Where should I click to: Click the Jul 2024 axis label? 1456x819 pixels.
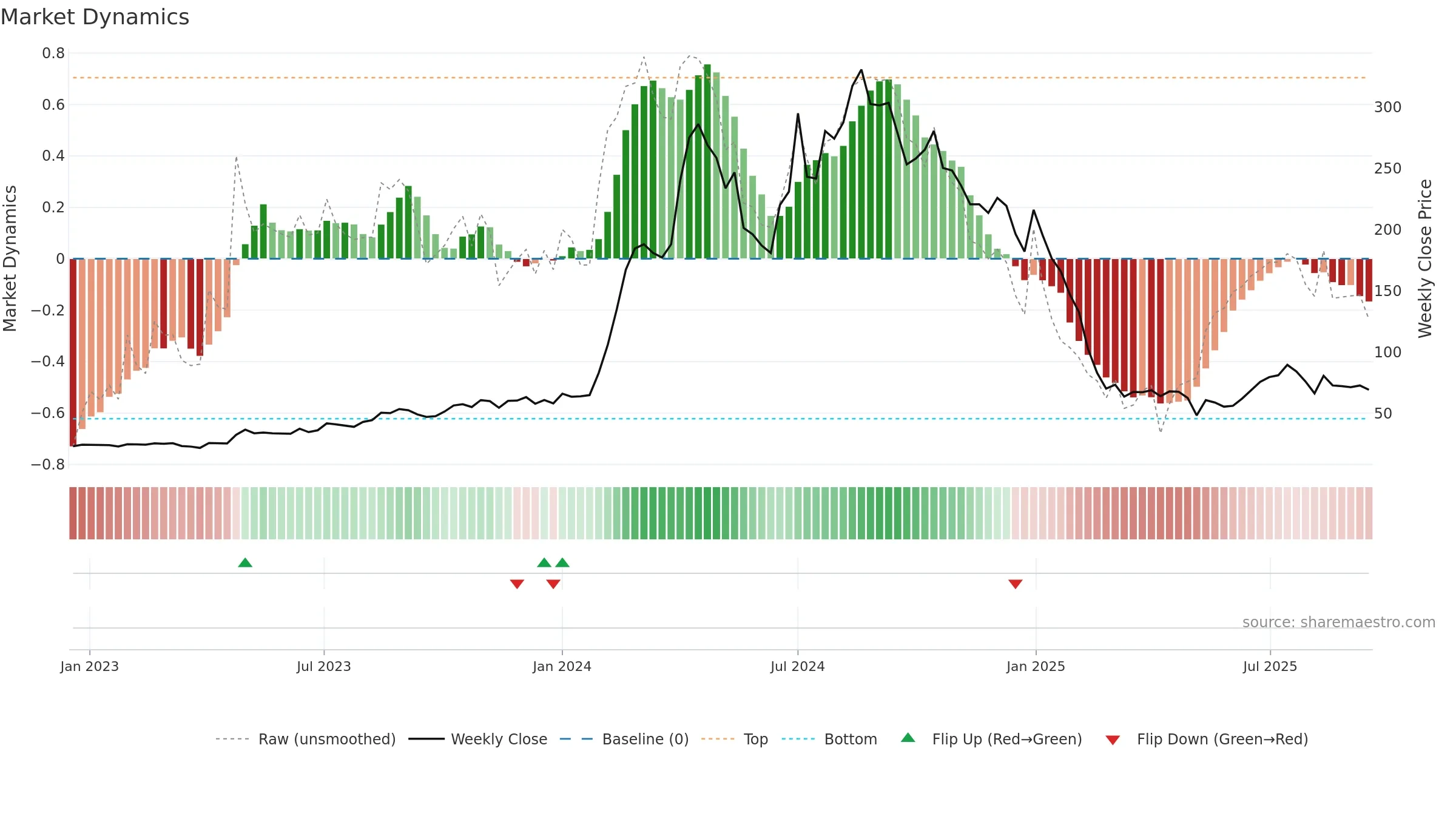[x=798, y=666]
